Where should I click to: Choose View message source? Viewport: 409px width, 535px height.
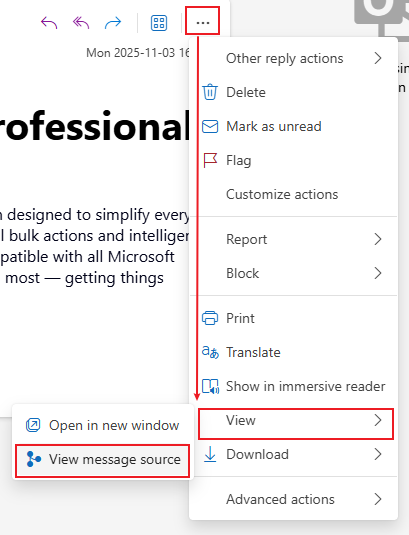pyautogui.click(x=102, y=460)
